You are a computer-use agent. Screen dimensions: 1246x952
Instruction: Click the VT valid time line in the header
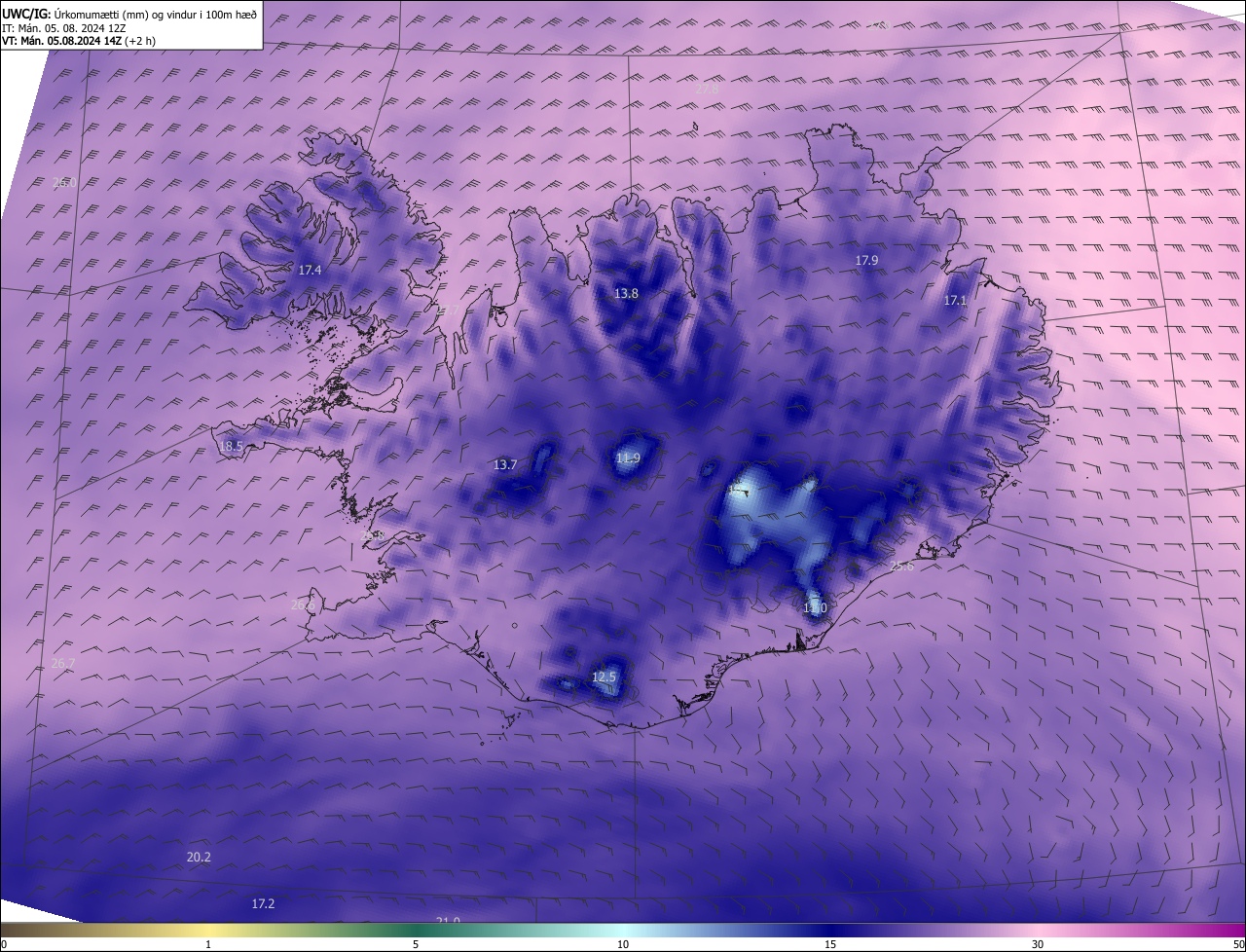tap(79, 41)
